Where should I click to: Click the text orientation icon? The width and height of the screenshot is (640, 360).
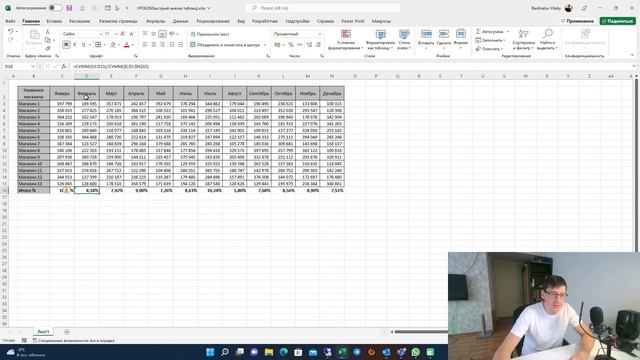click(x=172, y=34)
